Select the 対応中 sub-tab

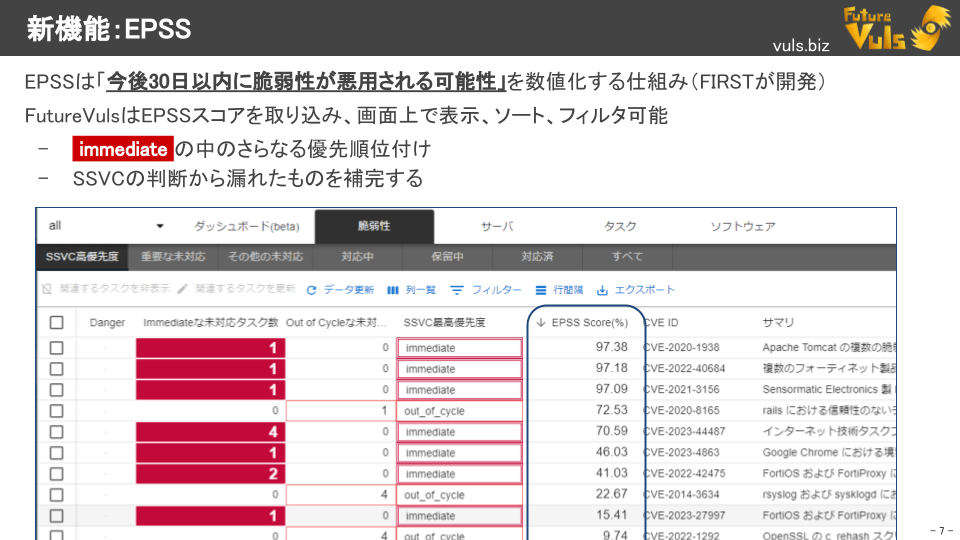tap(357, 257)
